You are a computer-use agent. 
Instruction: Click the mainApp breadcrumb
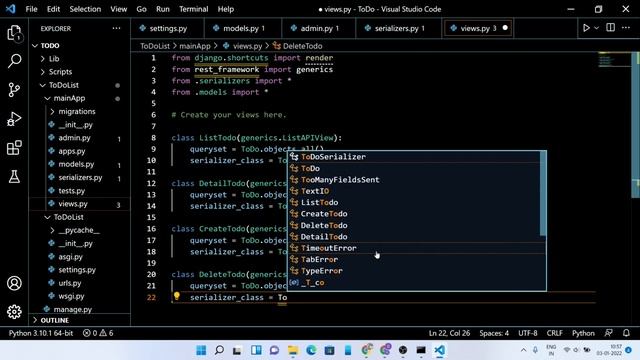pyautogui.click(x=195, y=46)
